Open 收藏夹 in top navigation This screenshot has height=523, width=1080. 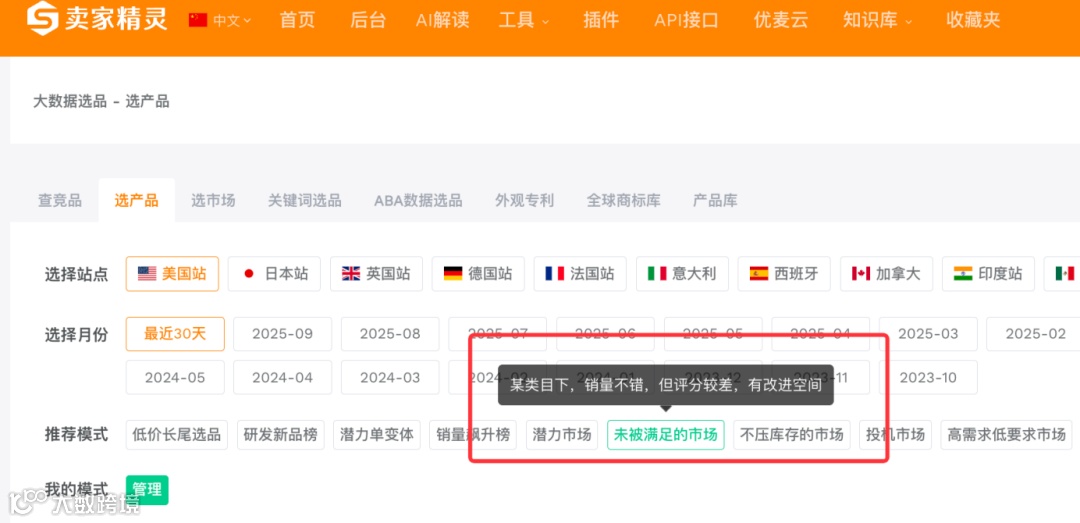pyautogui.click(x=973, y=20)
